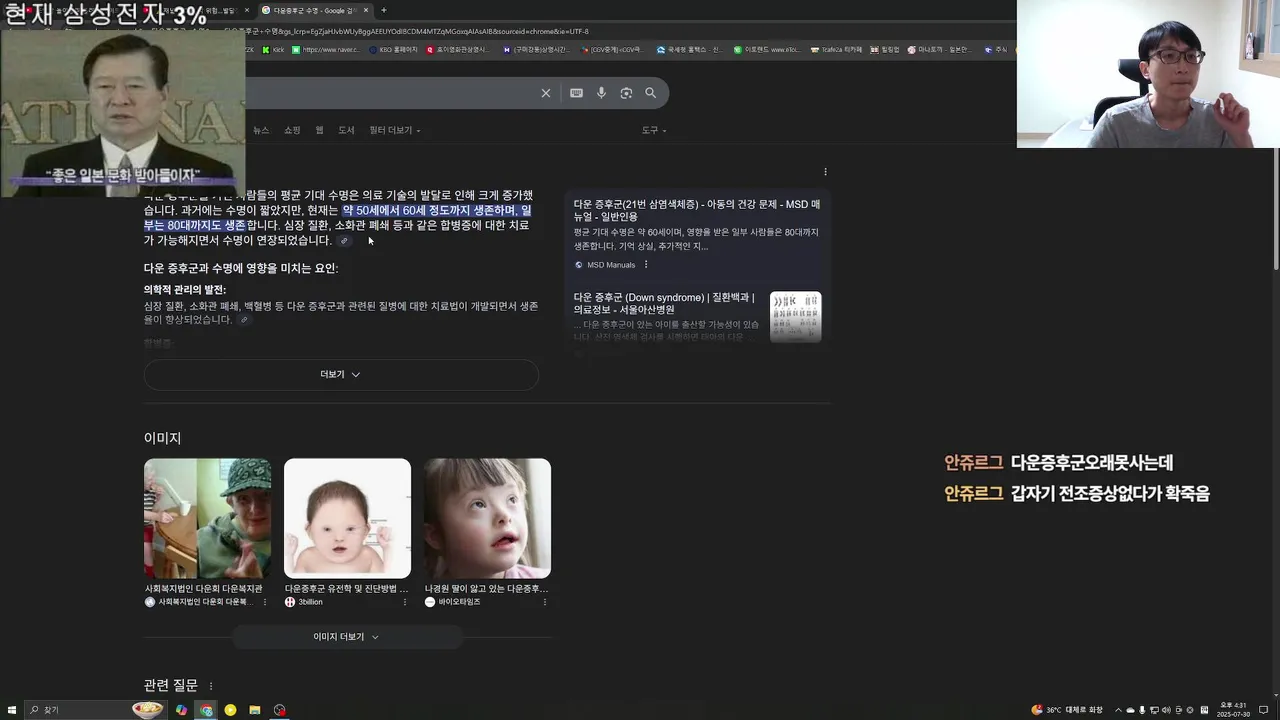Open the 필터 더보기 dropdown

click(394, 130)
